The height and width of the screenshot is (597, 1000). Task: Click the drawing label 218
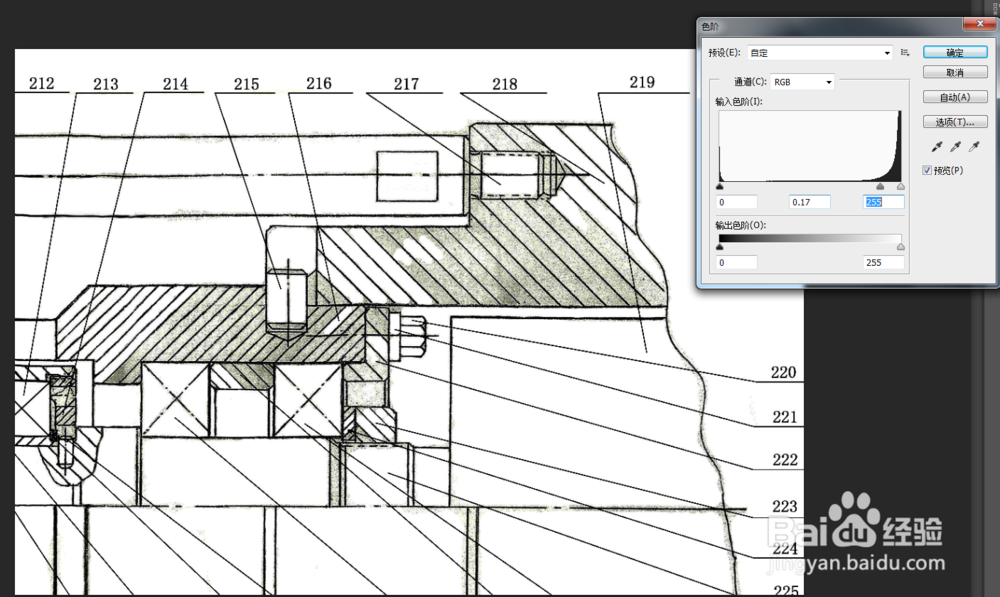click(504, 84)
